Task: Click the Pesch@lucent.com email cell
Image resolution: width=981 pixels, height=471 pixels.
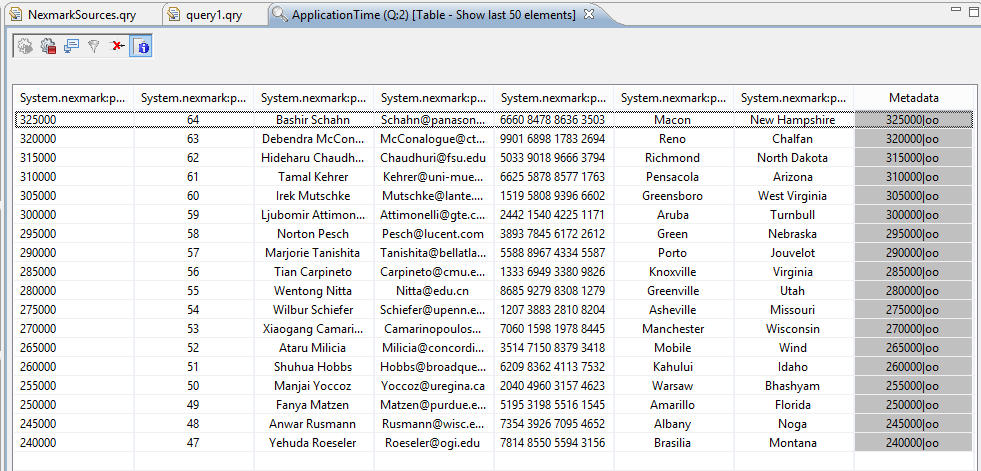Action: [431, 234]
